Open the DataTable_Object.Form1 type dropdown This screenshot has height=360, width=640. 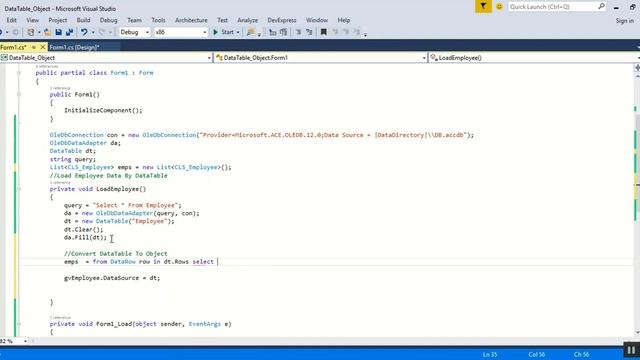tap(320, 58)
